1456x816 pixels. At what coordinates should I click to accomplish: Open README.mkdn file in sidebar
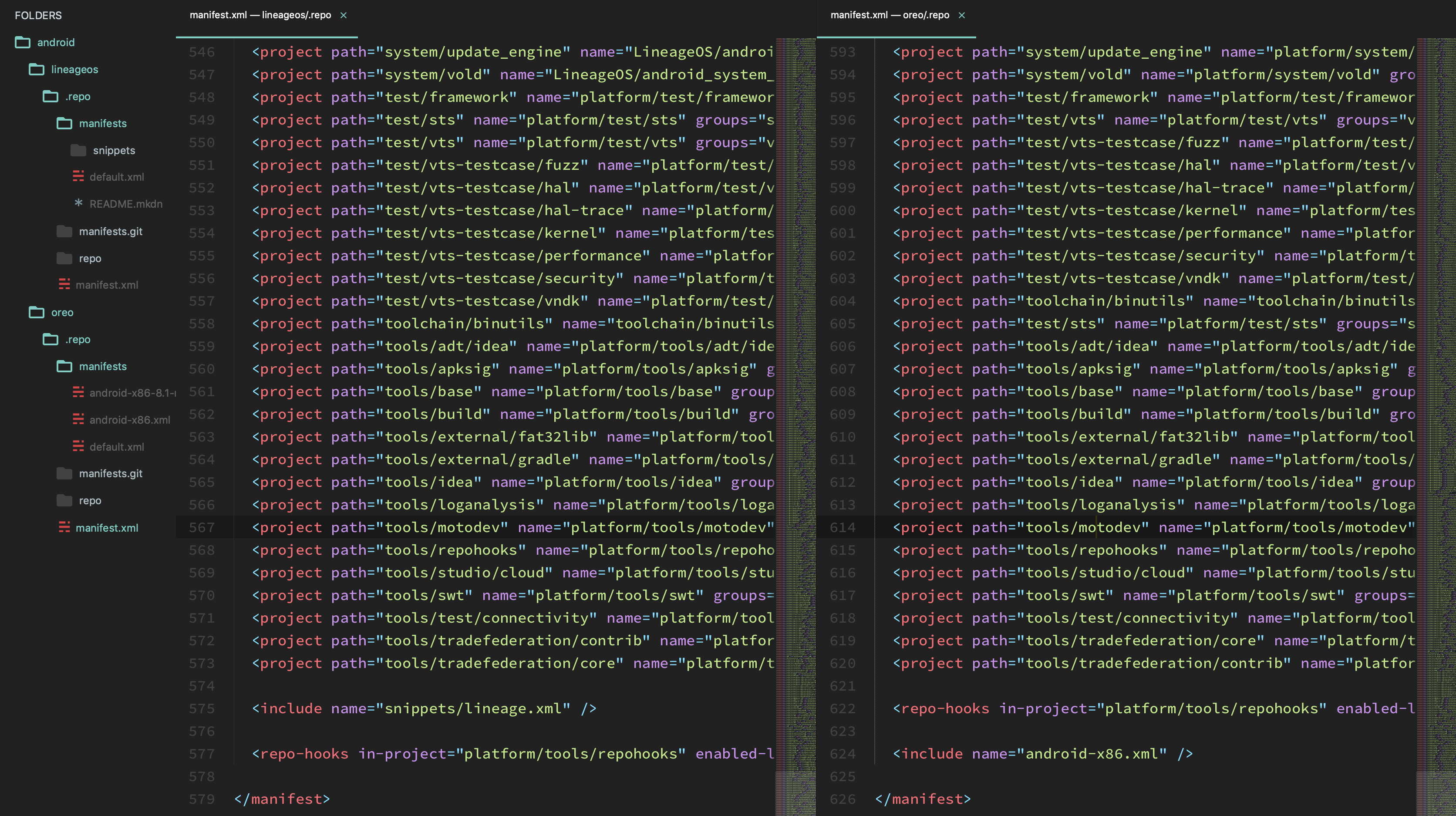tap(125, 204)
